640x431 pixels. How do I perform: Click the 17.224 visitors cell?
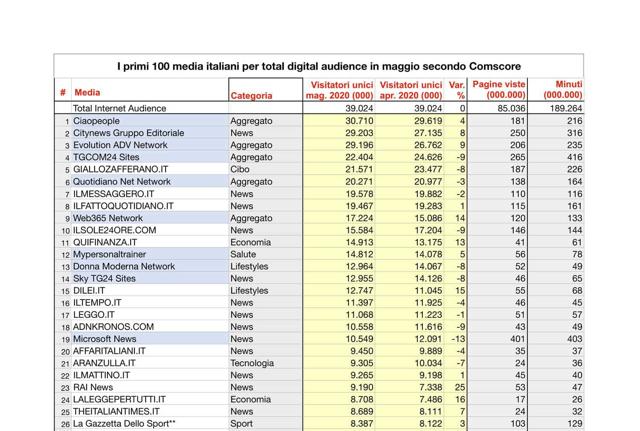click(359, 218)
